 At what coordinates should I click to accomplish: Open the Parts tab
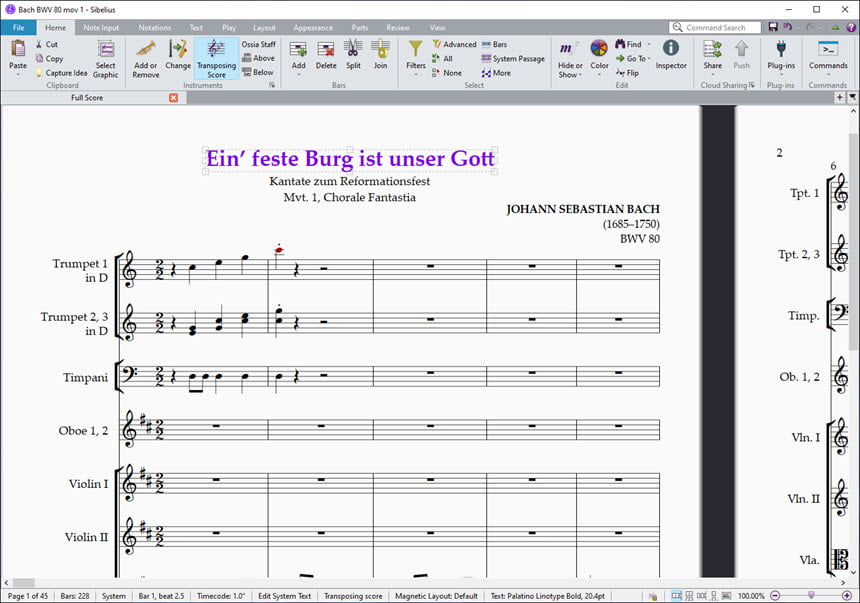[360, 27]
